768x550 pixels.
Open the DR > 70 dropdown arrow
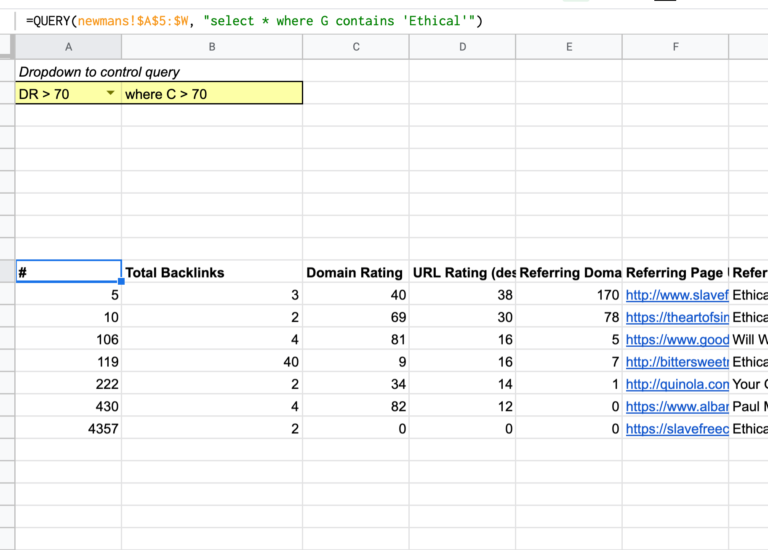pos(110,94)
